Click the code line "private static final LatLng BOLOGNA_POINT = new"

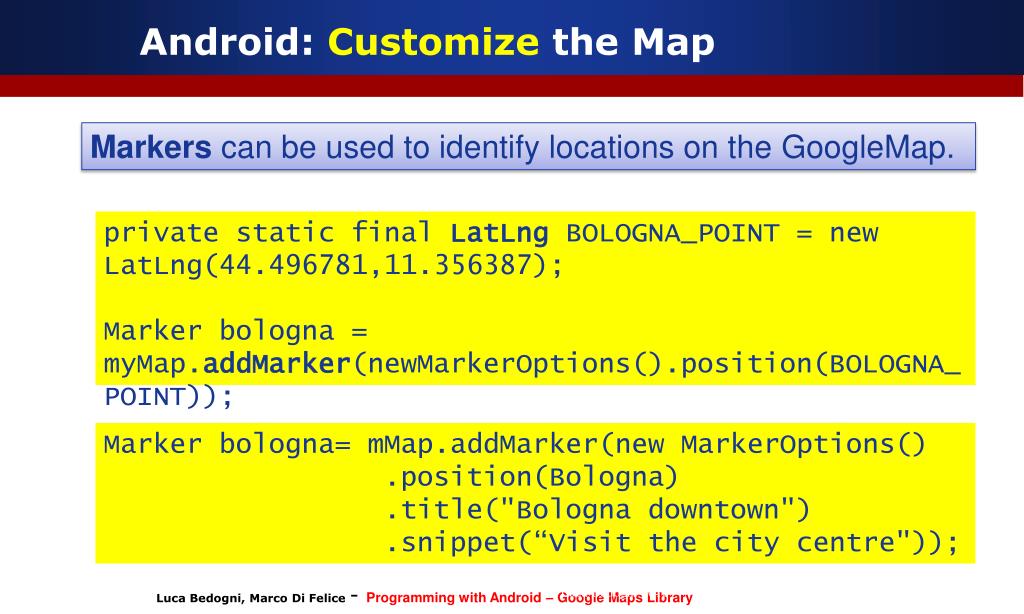(491, 233)
